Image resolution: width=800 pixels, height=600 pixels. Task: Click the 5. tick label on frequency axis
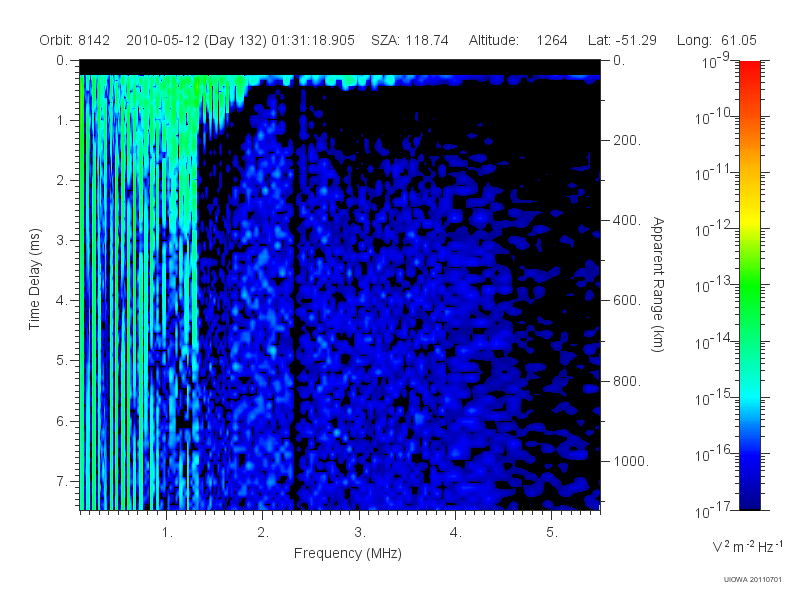[552, 533]
